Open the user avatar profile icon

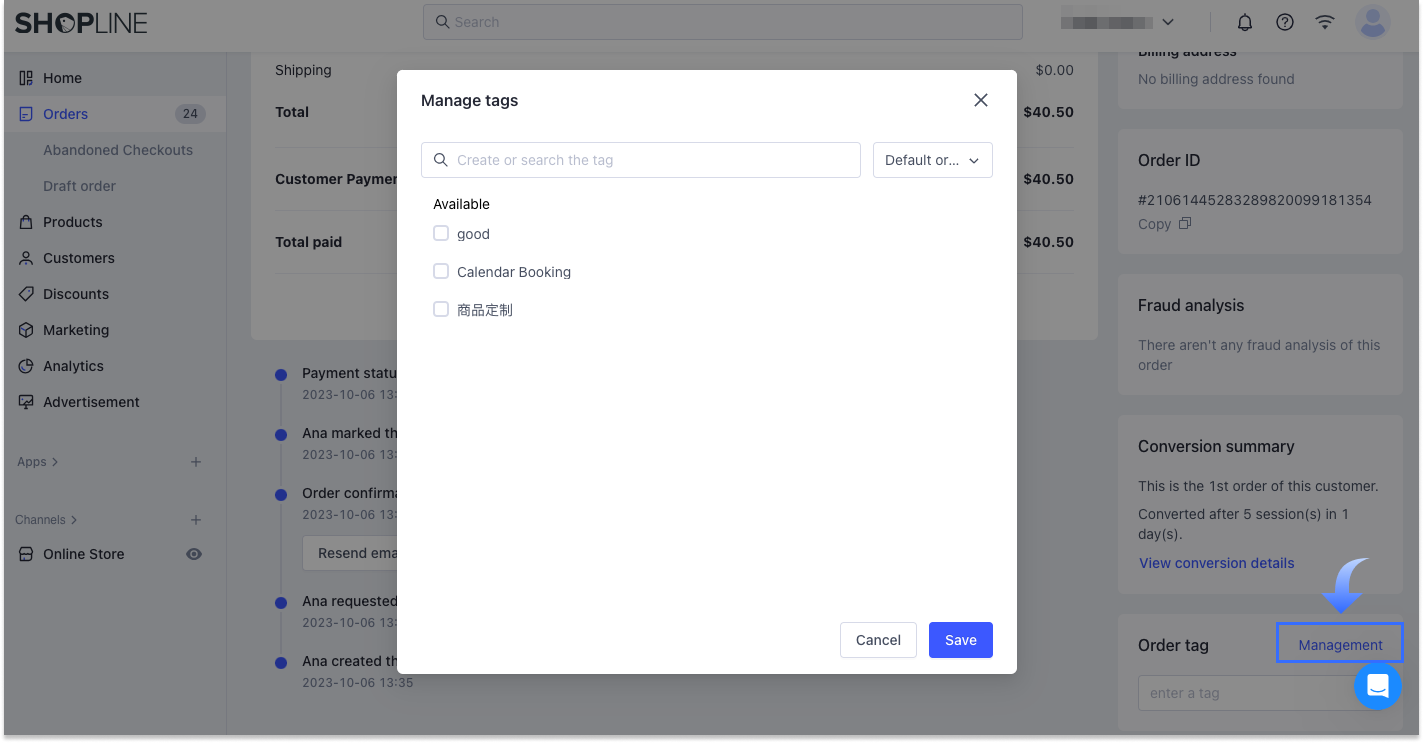[1373, 22]
